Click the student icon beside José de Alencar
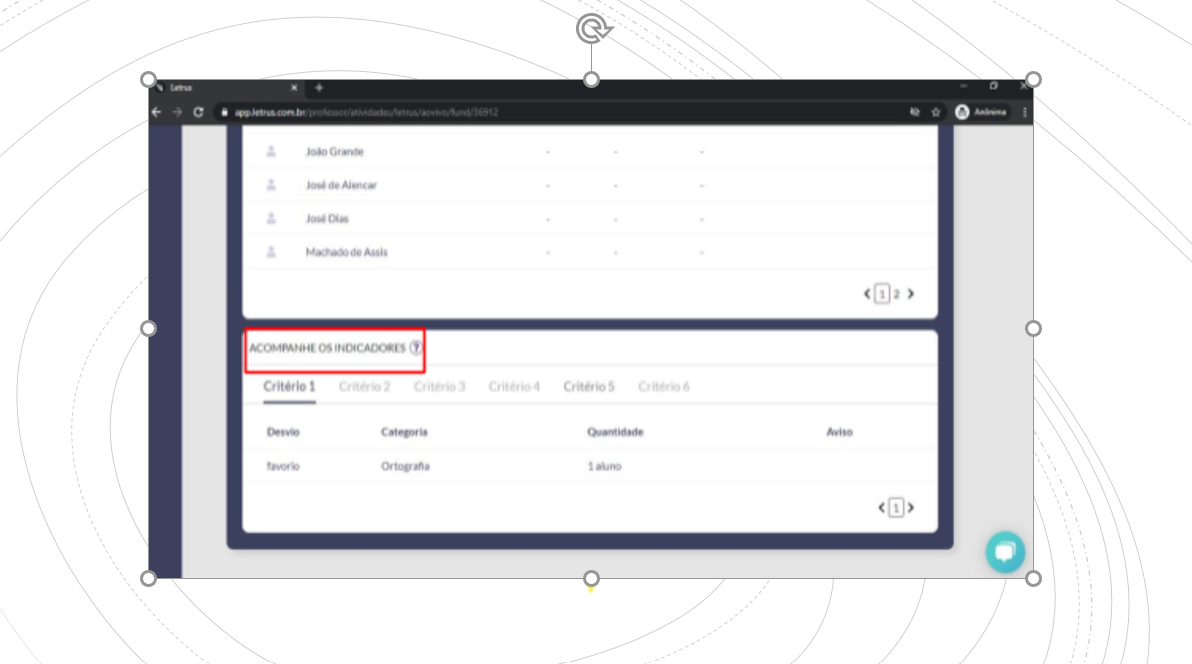1192x664 pixels. click(271, 185)
